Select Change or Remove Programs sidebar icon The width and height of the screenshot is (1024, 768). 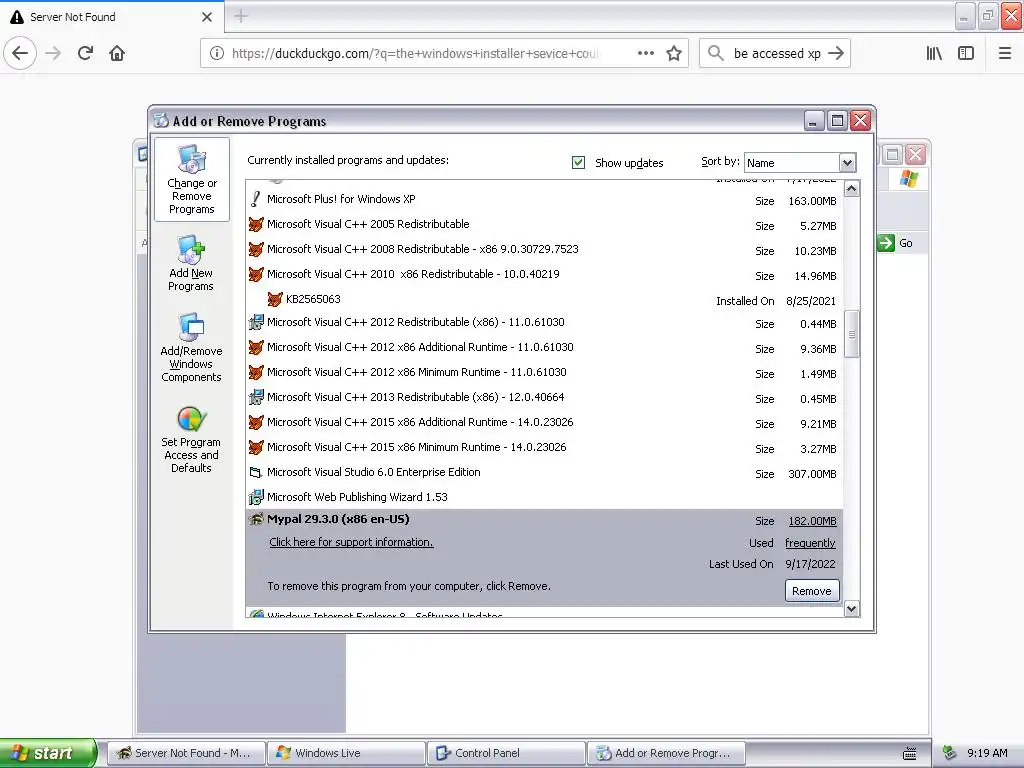click(191, 179)
